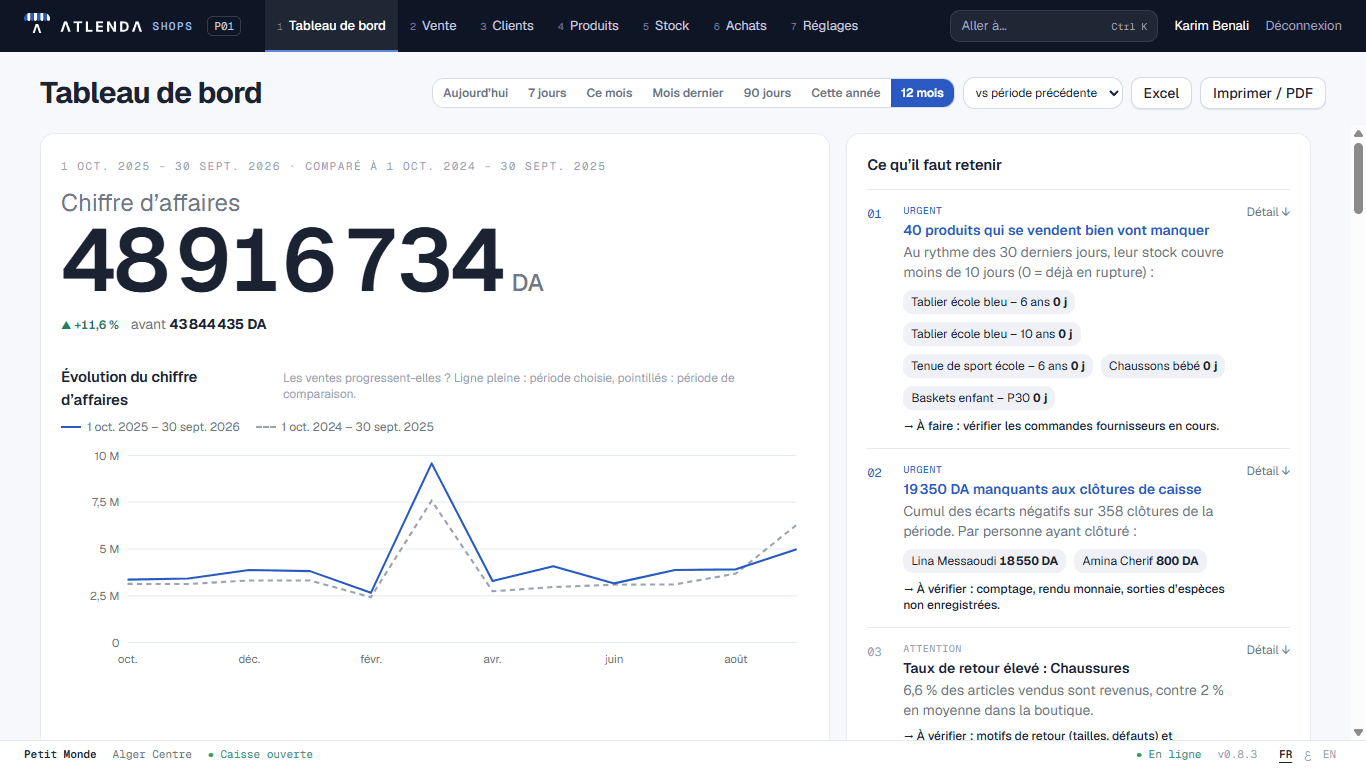Click the 'Tablier école bleu – 10 ans' chip
The image size is (1366, 768).
994,334
